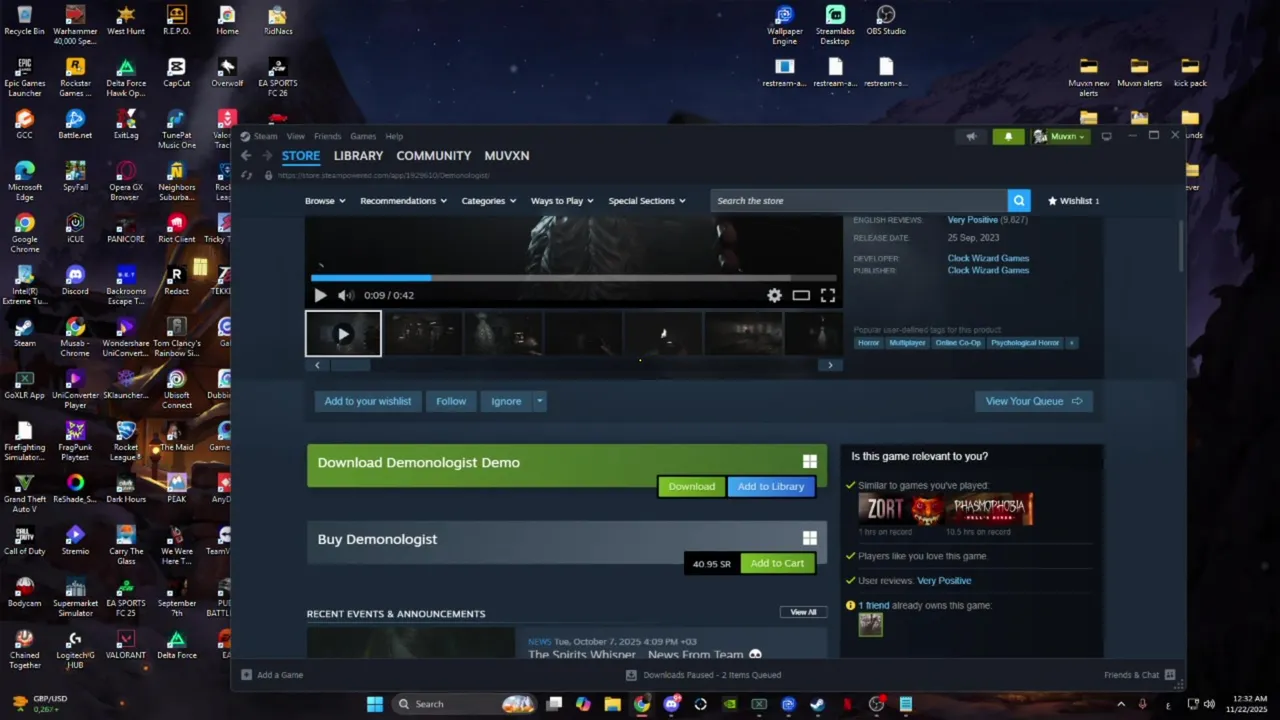
Task: Go forward with Steam forward arrow
Action: (x=267, y=156)
